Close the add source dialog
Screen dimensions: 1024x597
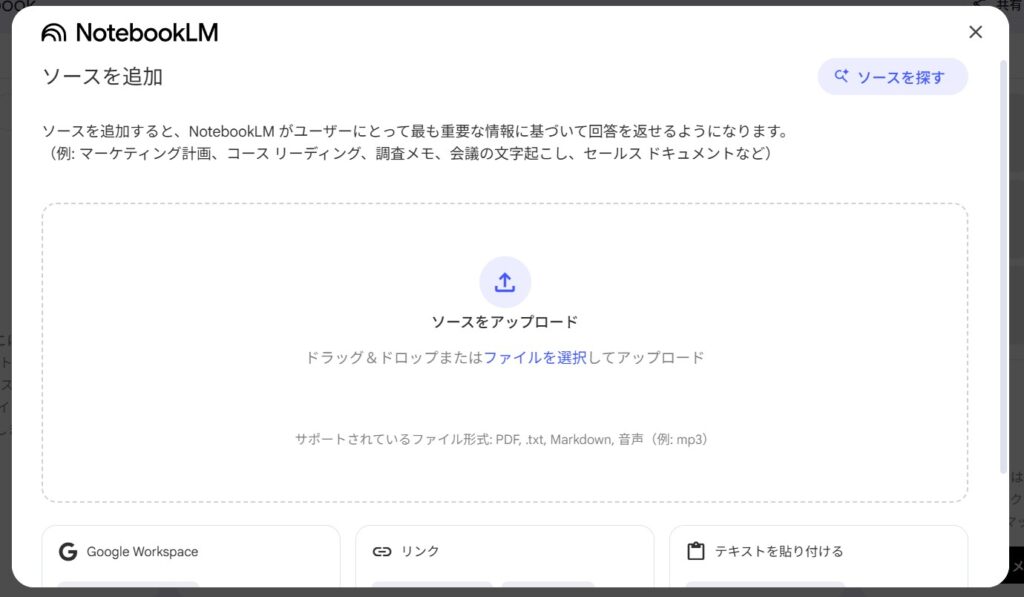tap(975, 32)
